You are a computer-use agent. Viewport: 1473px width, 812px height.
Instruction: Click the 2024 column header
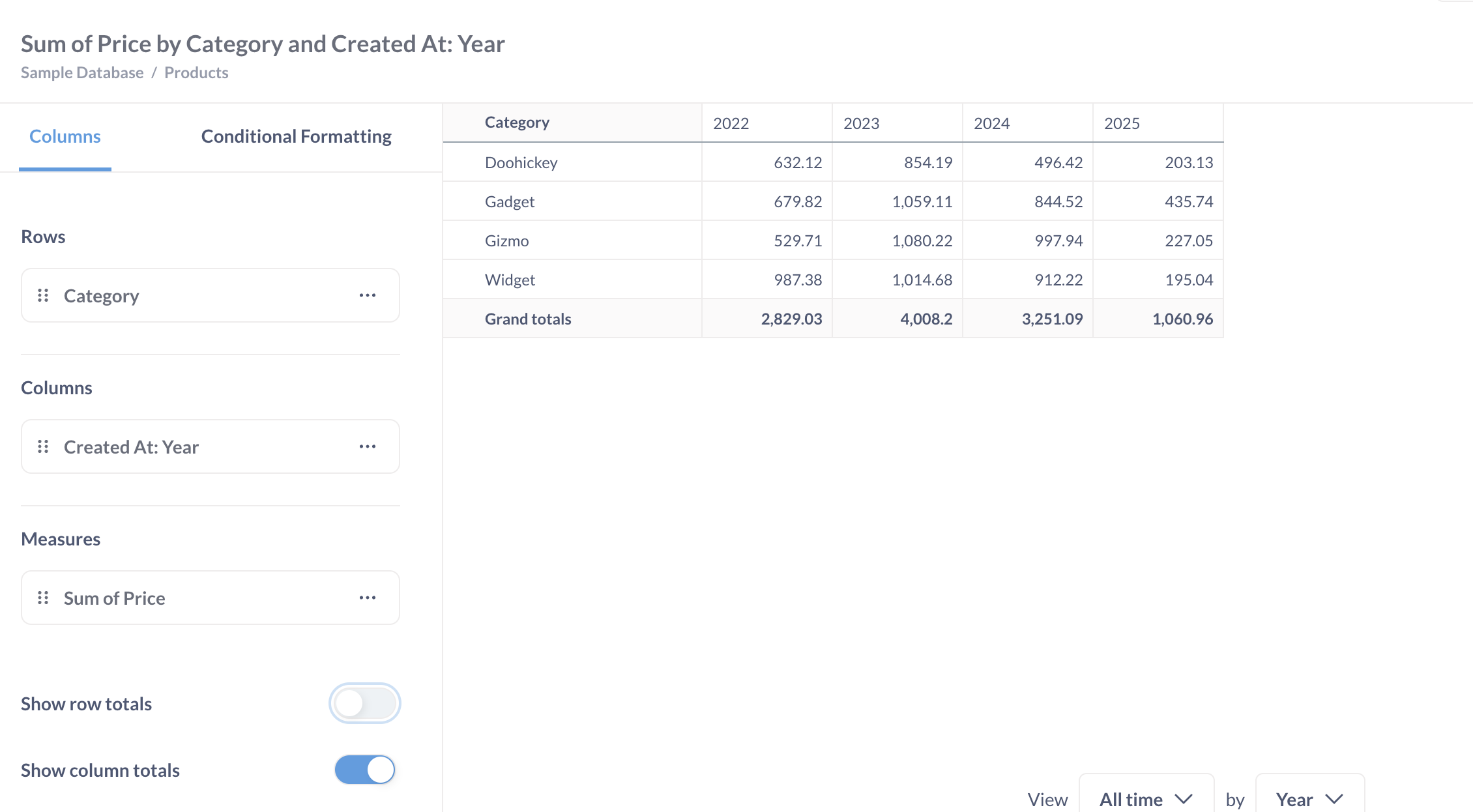(x=1028, y=123)
